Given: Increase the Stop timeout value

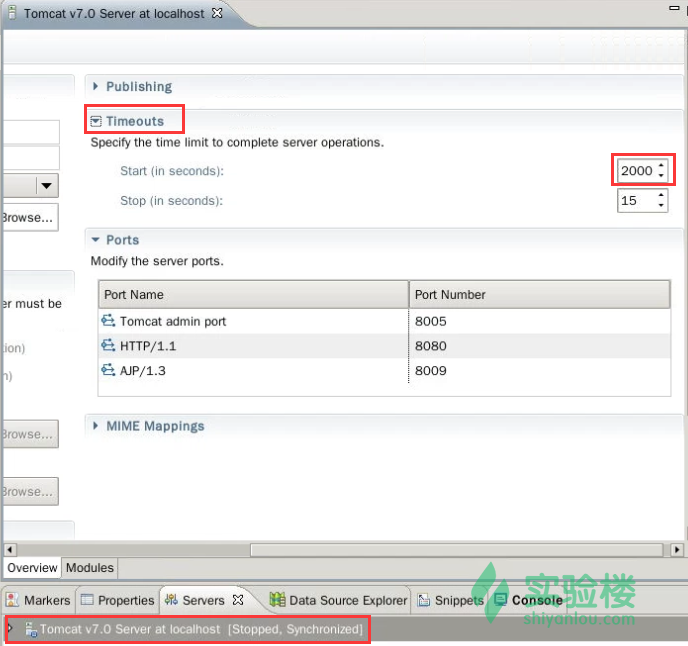Looking at the screenshot, I should (x=661, y=194).
